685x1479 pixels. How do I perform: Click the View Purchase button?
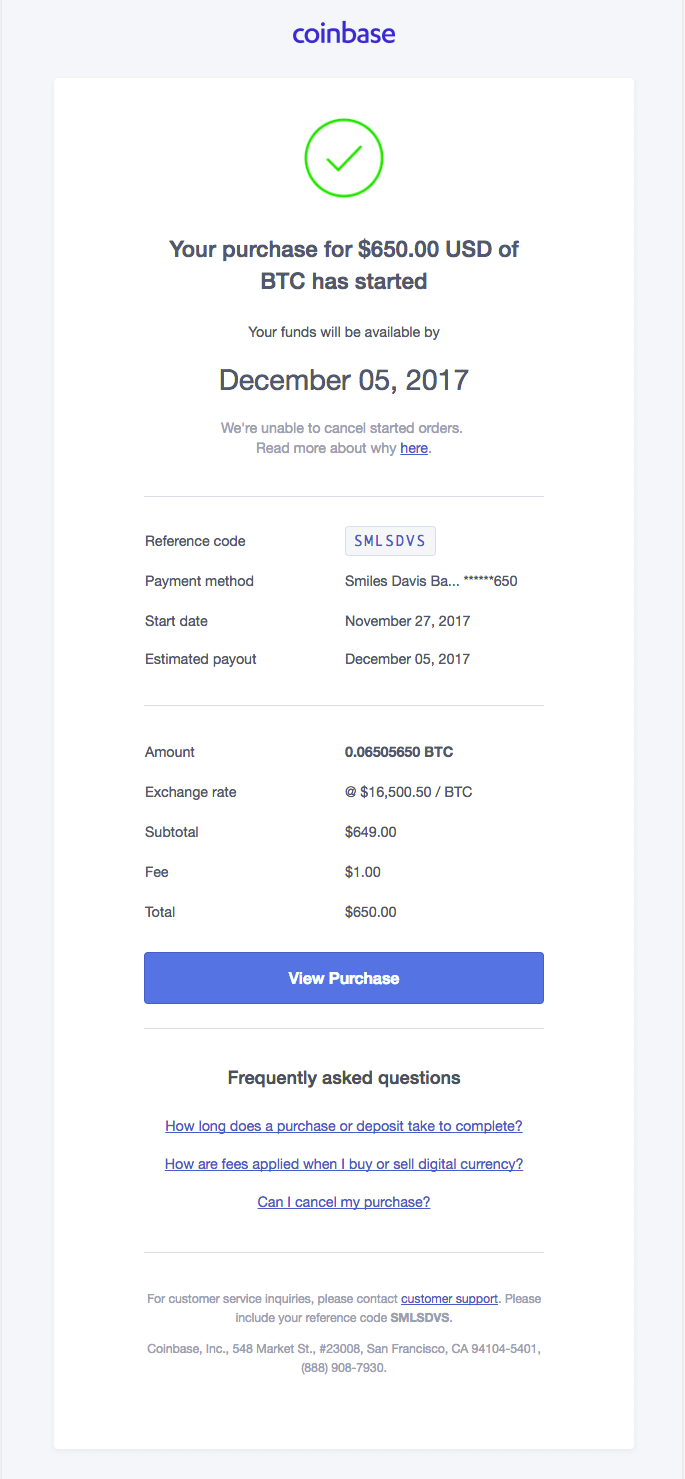click(344, 978)
